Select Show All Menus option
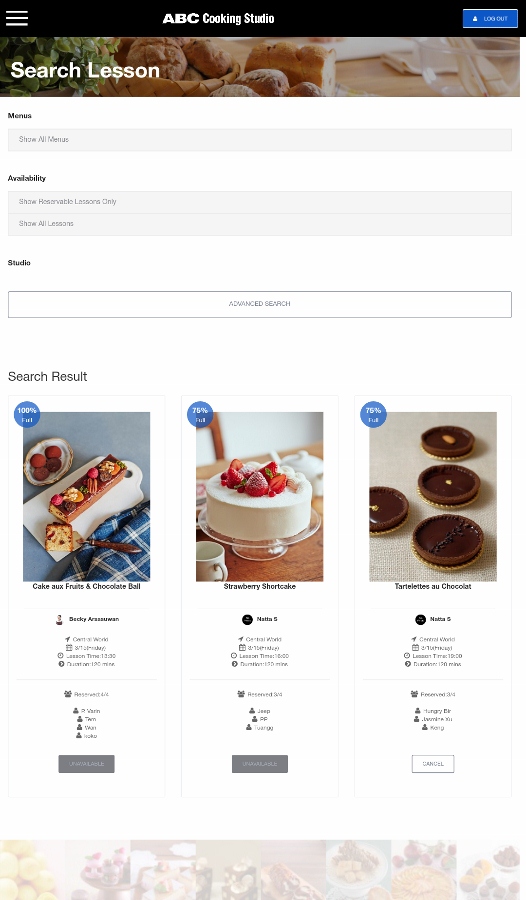 [x=260, y=139]
